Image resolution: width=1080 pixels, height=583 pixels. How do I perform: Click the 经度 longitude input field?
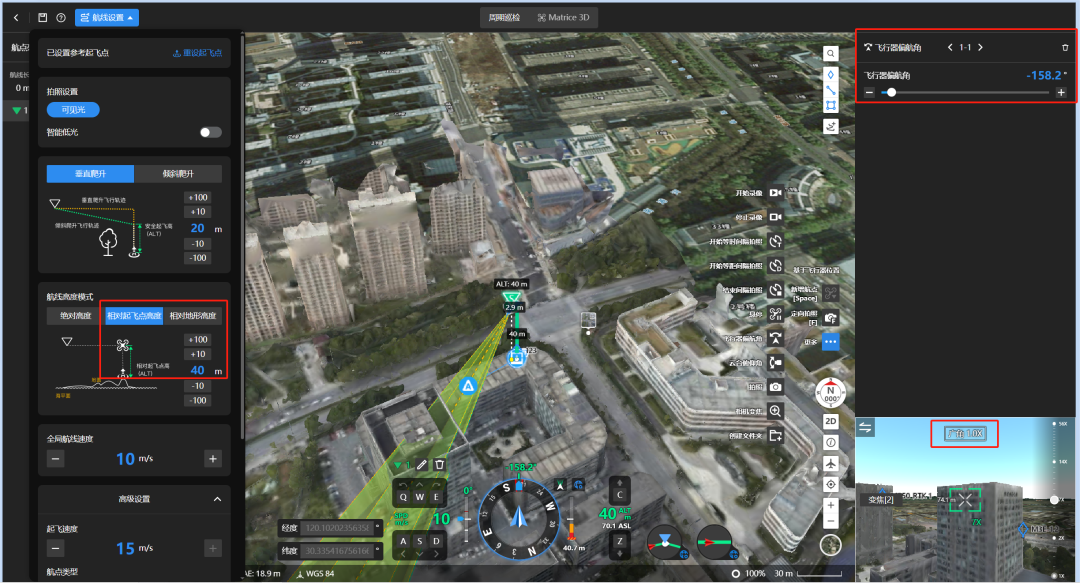(x=338, y=528)
